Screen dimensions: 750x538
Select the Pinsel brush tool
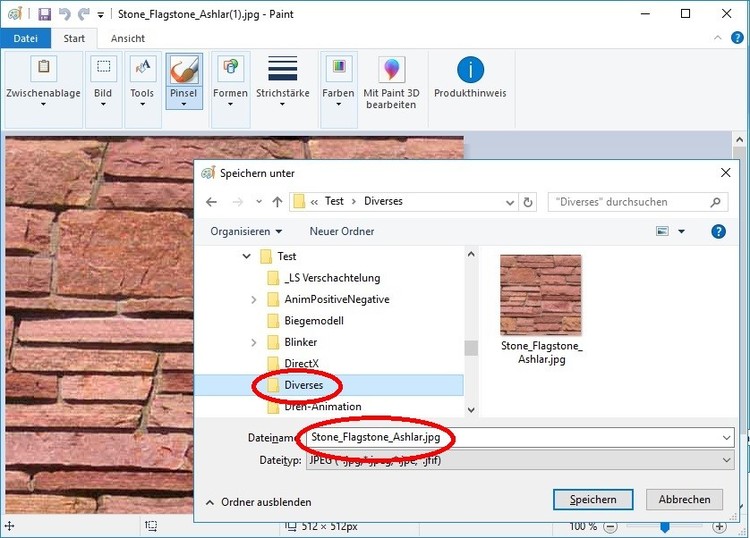(x=184, y=70)
